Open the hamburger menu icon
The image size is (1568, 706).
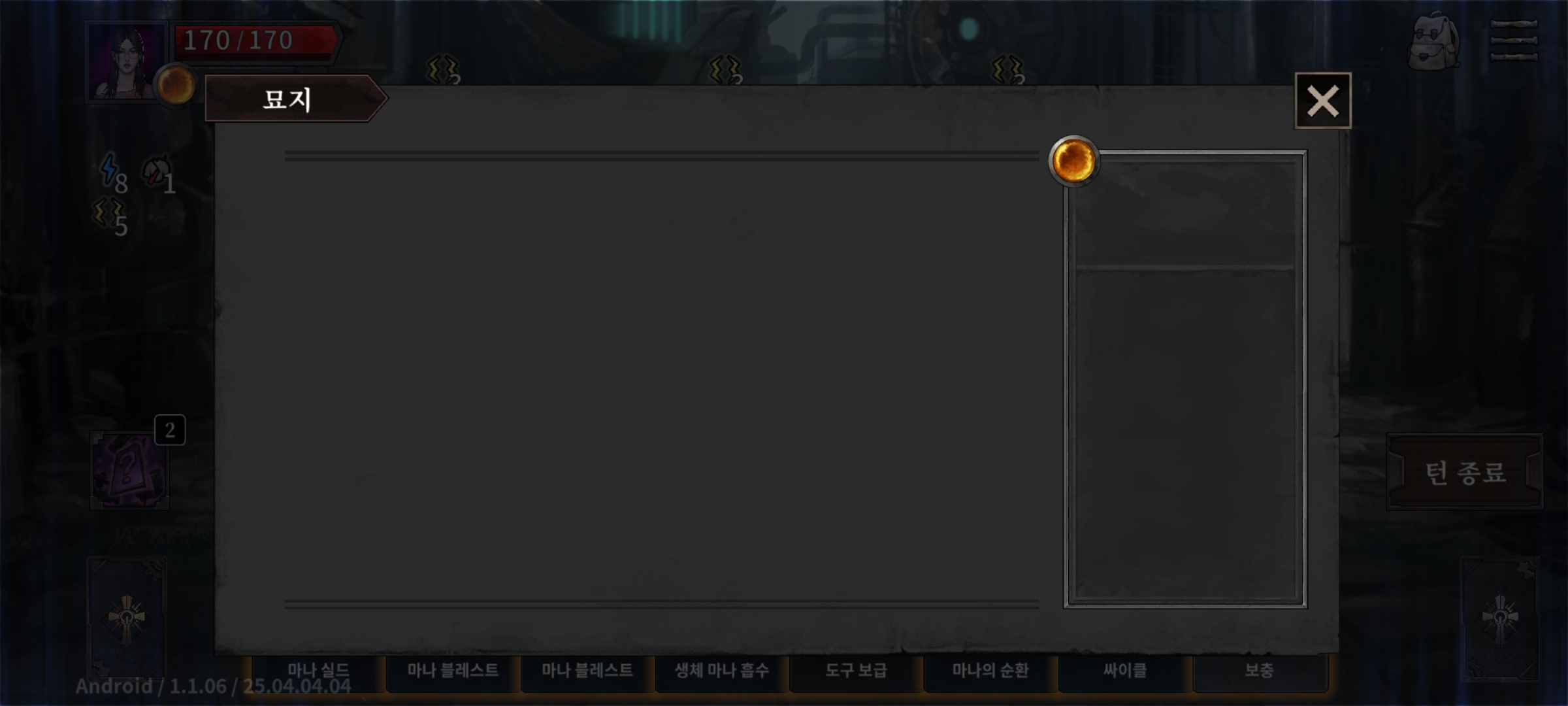tap(1514, 41)
